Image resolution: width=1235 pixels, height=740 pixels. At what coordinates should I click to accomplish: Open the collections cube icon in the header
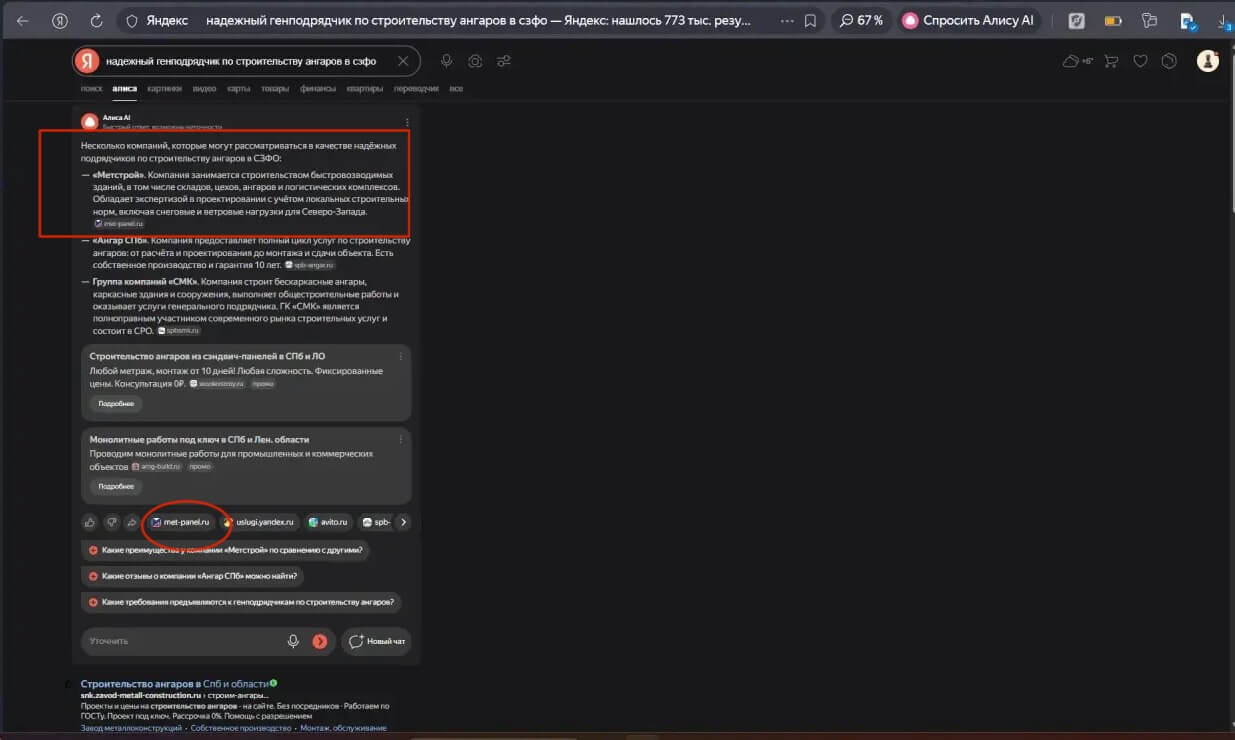tap(1169, 61)
